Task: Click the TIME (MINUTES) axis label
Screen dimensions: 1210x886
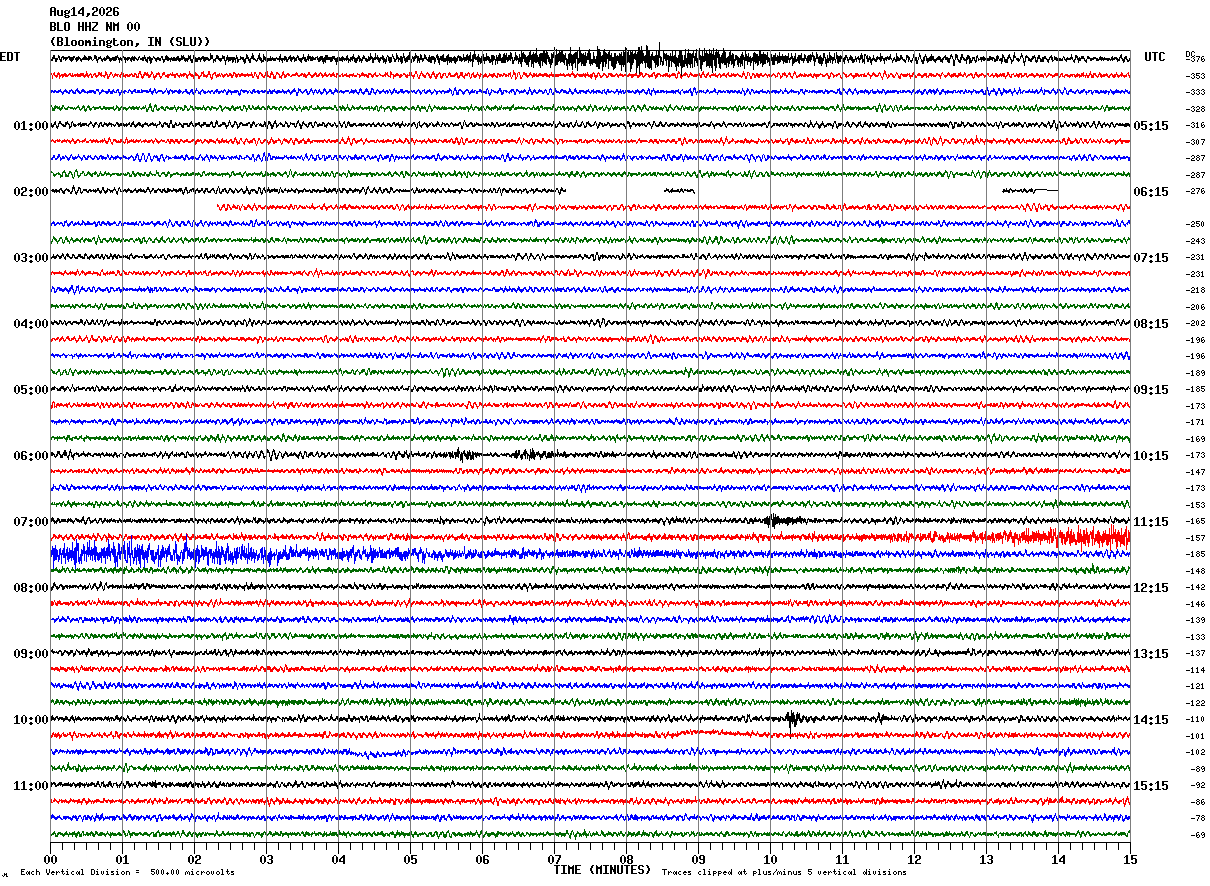Action: pyautogui.click(x=602, y=870)
